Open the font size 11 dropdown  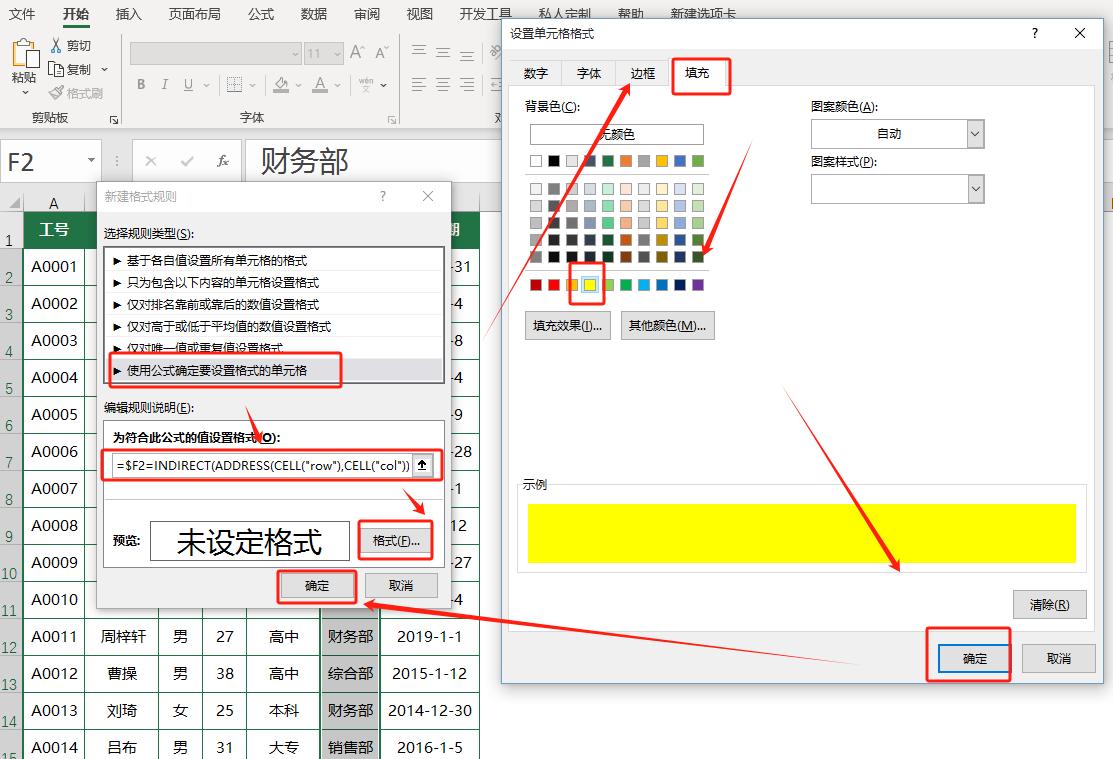[336, 53]
